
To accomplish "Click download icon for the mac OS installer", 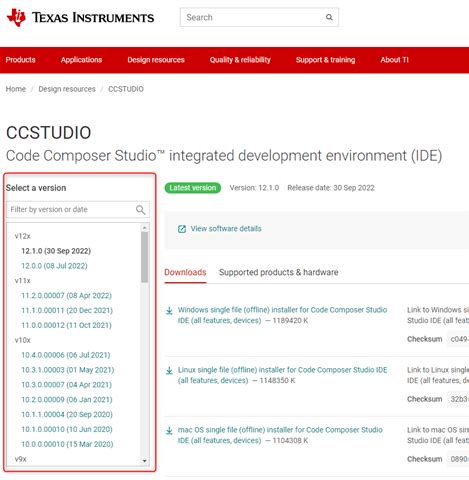I will [x=169, y=431].
